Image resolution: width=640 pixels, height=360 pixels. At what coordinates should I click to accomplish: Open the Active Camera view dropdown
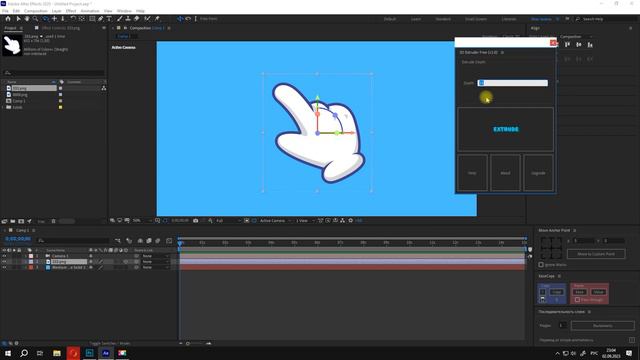[275, 220]
